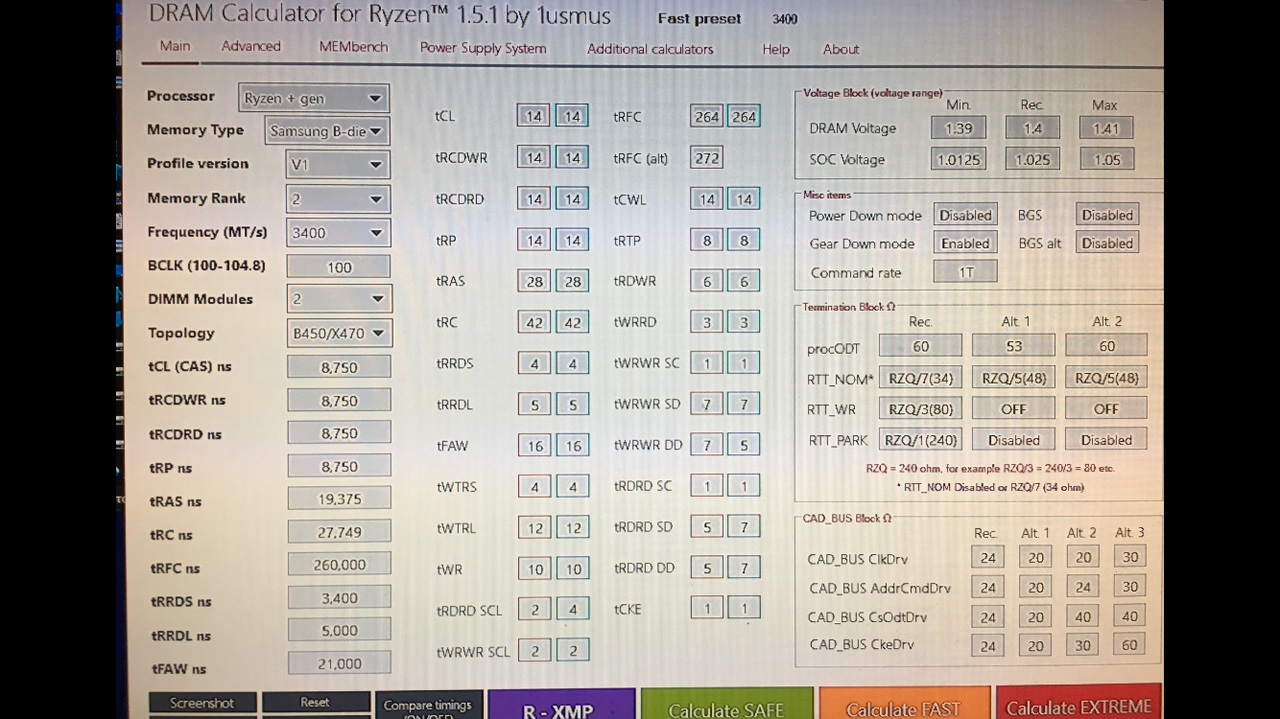This screenshot has height=719, width=1280.
Task: Open the Frequency (MT/s) 3400 dropdown
Action: coord(337,233)
